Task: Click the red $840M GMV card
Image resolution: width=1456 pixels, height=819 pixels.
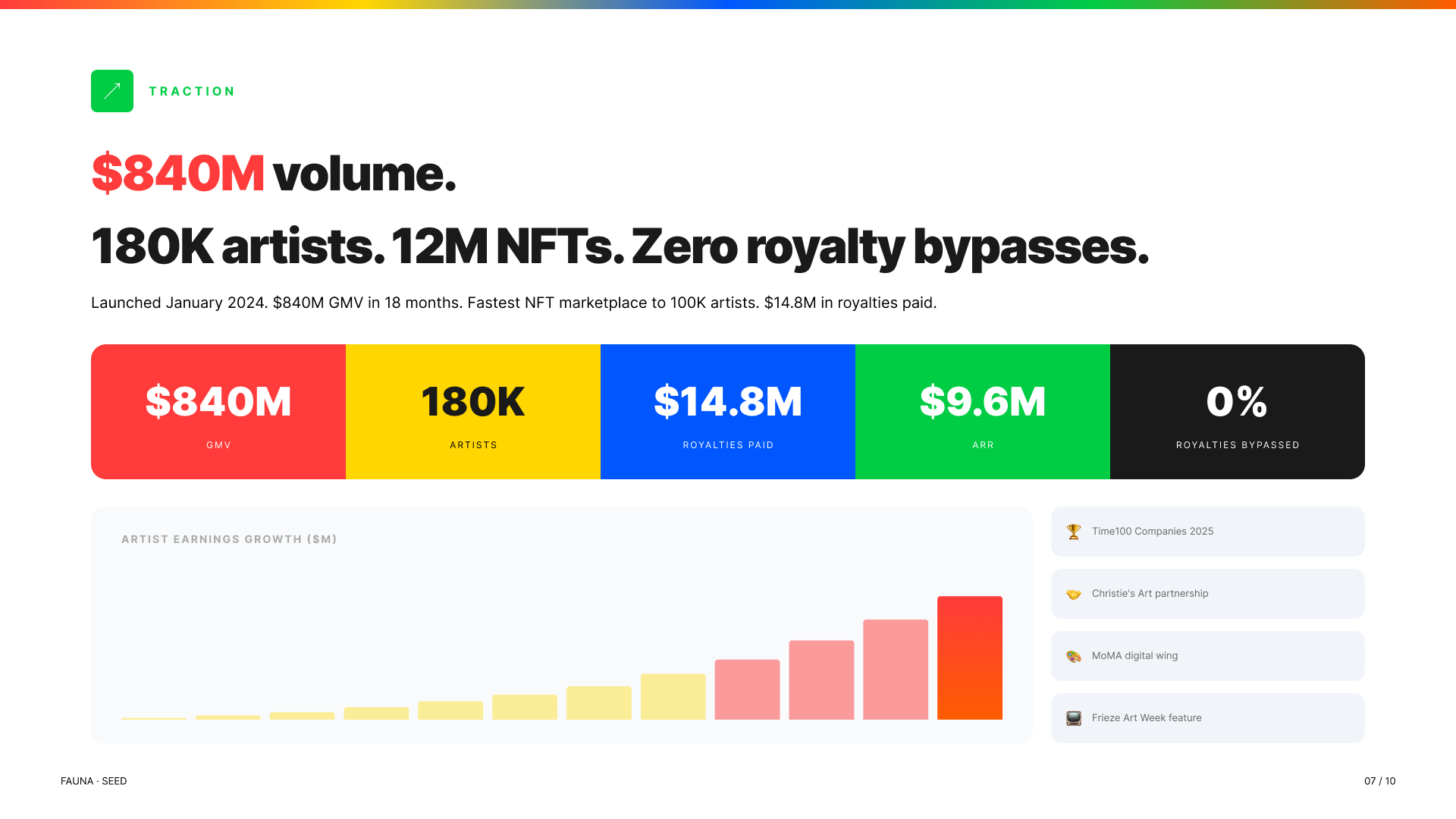Action: (218, 412)
